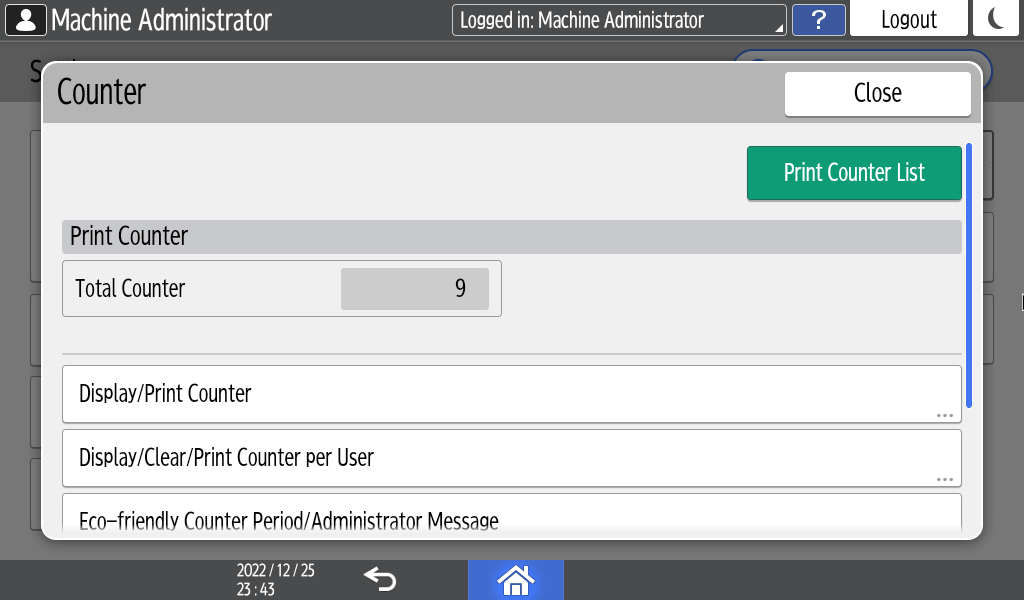Click the Total Counter value field

414,289
